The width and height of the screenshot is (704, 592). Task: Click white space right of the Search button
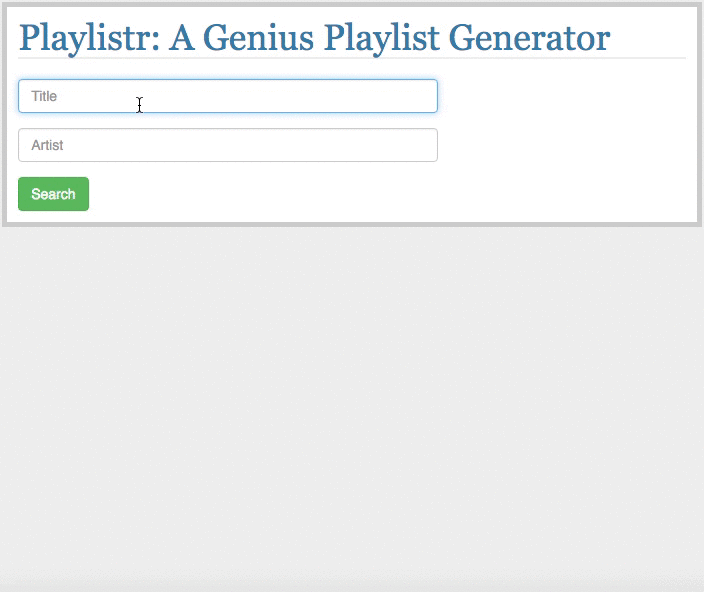(350, 194)
